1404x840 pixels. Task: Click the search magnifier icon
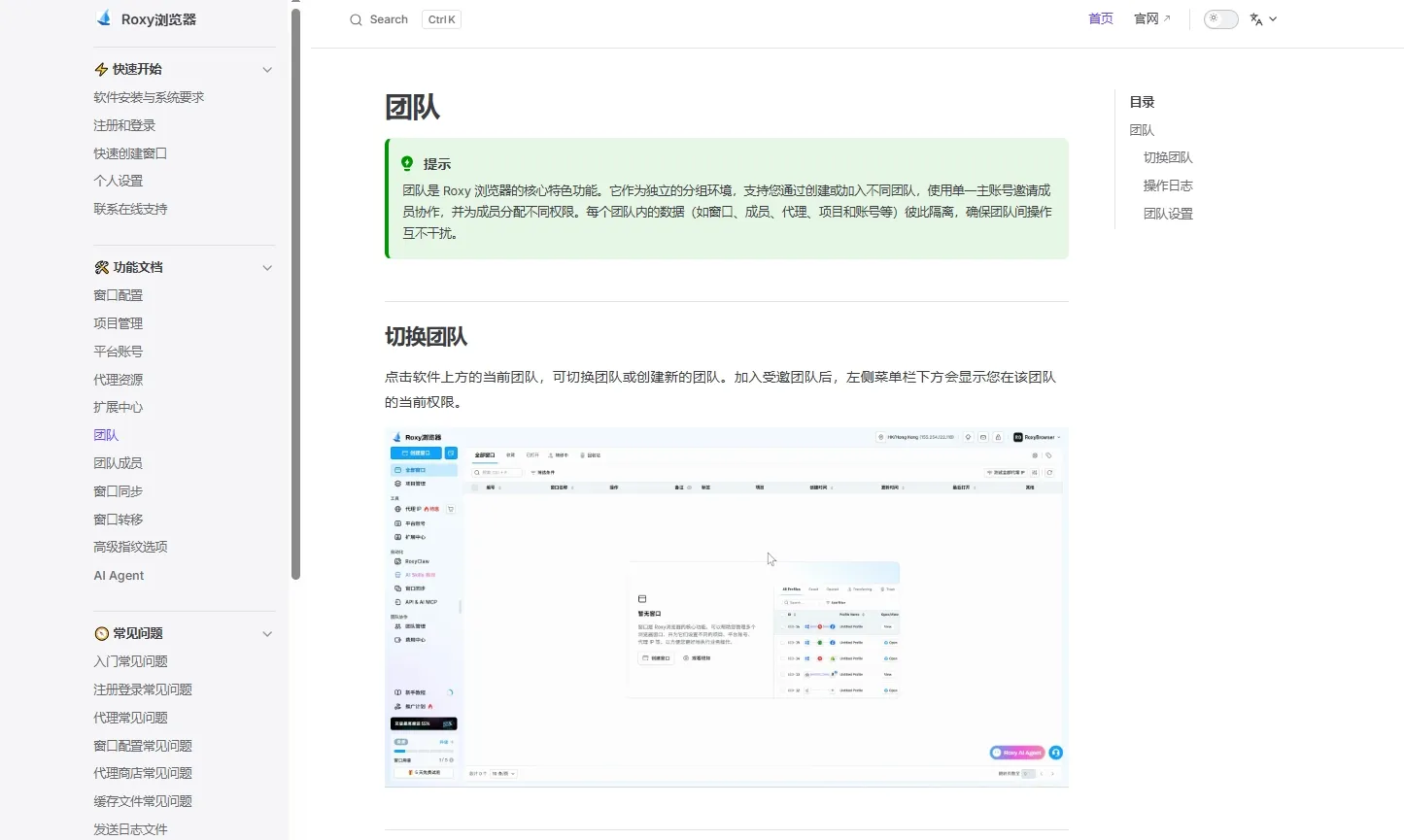[x=356, y=19]
